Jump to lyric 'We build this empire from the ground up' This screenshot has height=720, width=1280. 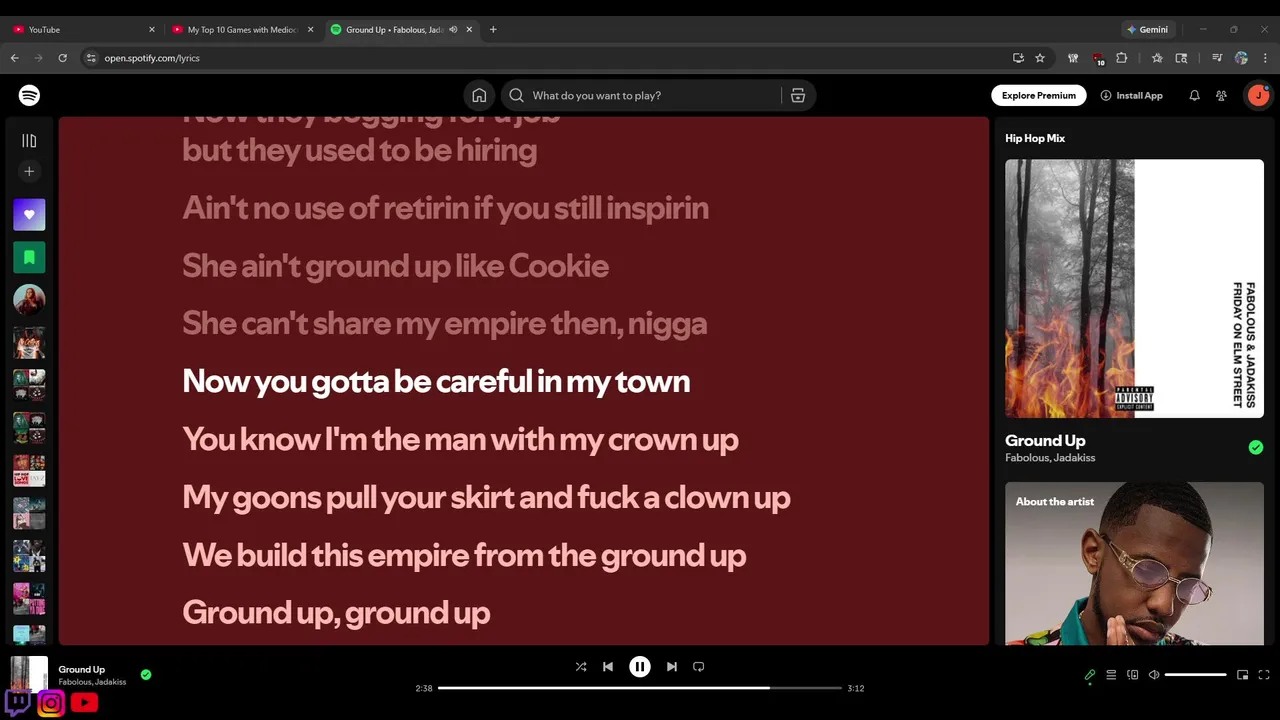coord(464,555)
